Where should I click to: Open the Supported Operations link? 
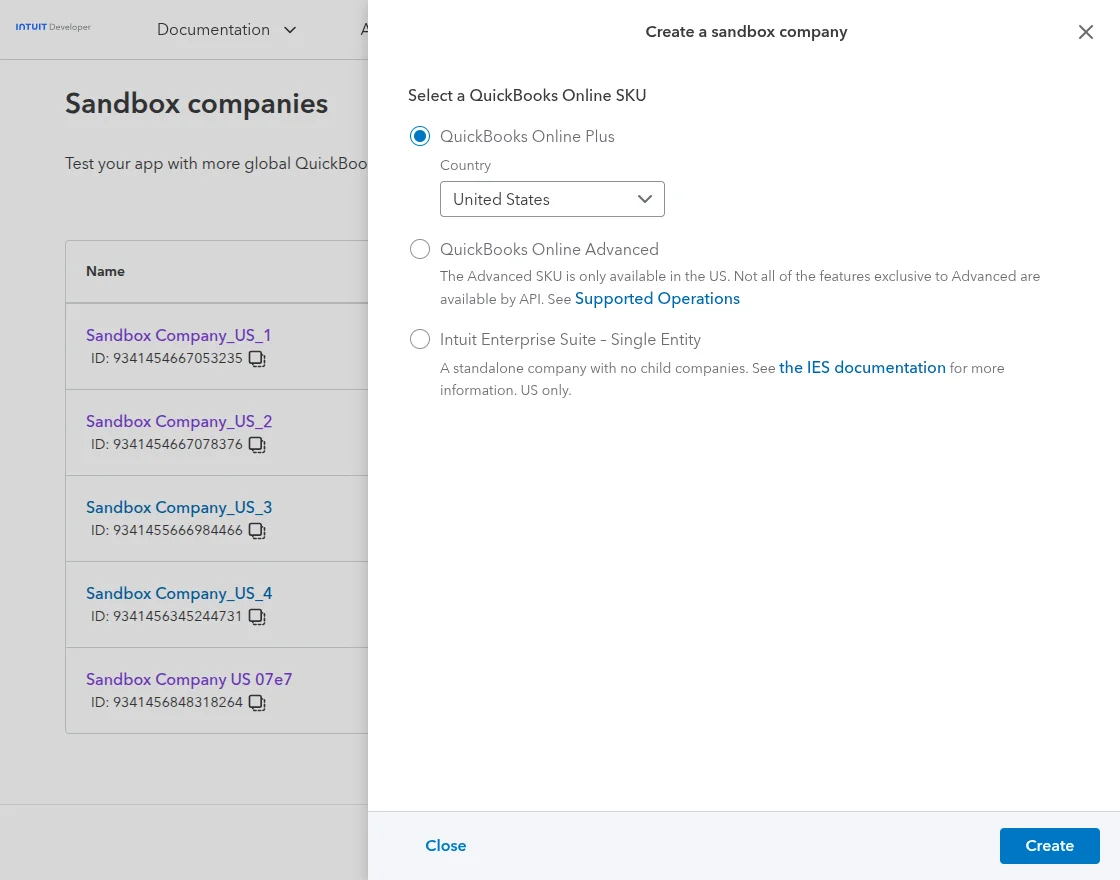tap(657, 299)
